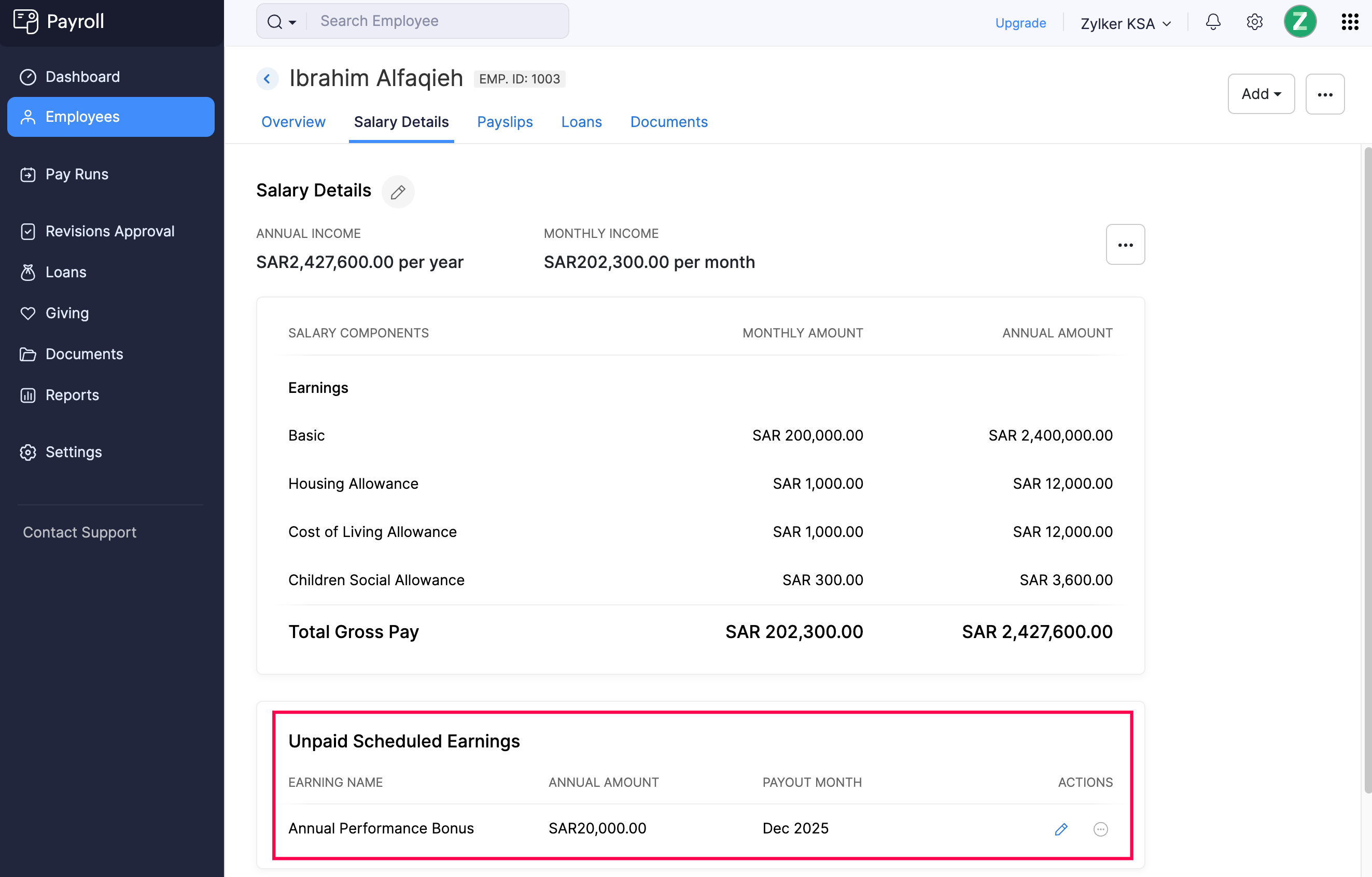The height and width of the screenshot is (877, 1372).
Task: Click the Contact Support link
Action: pos(80,532)
